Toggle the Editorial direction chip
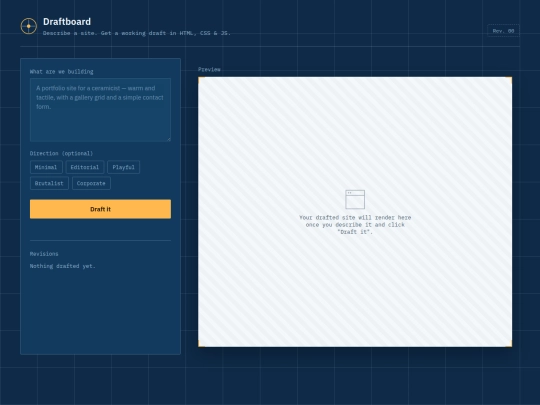The image size is (540, 405). [x=85, y=167]
